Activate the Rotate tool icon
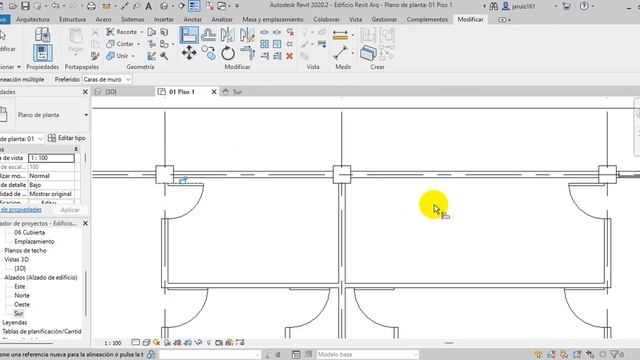640x360 pixels. coord(228,53)
